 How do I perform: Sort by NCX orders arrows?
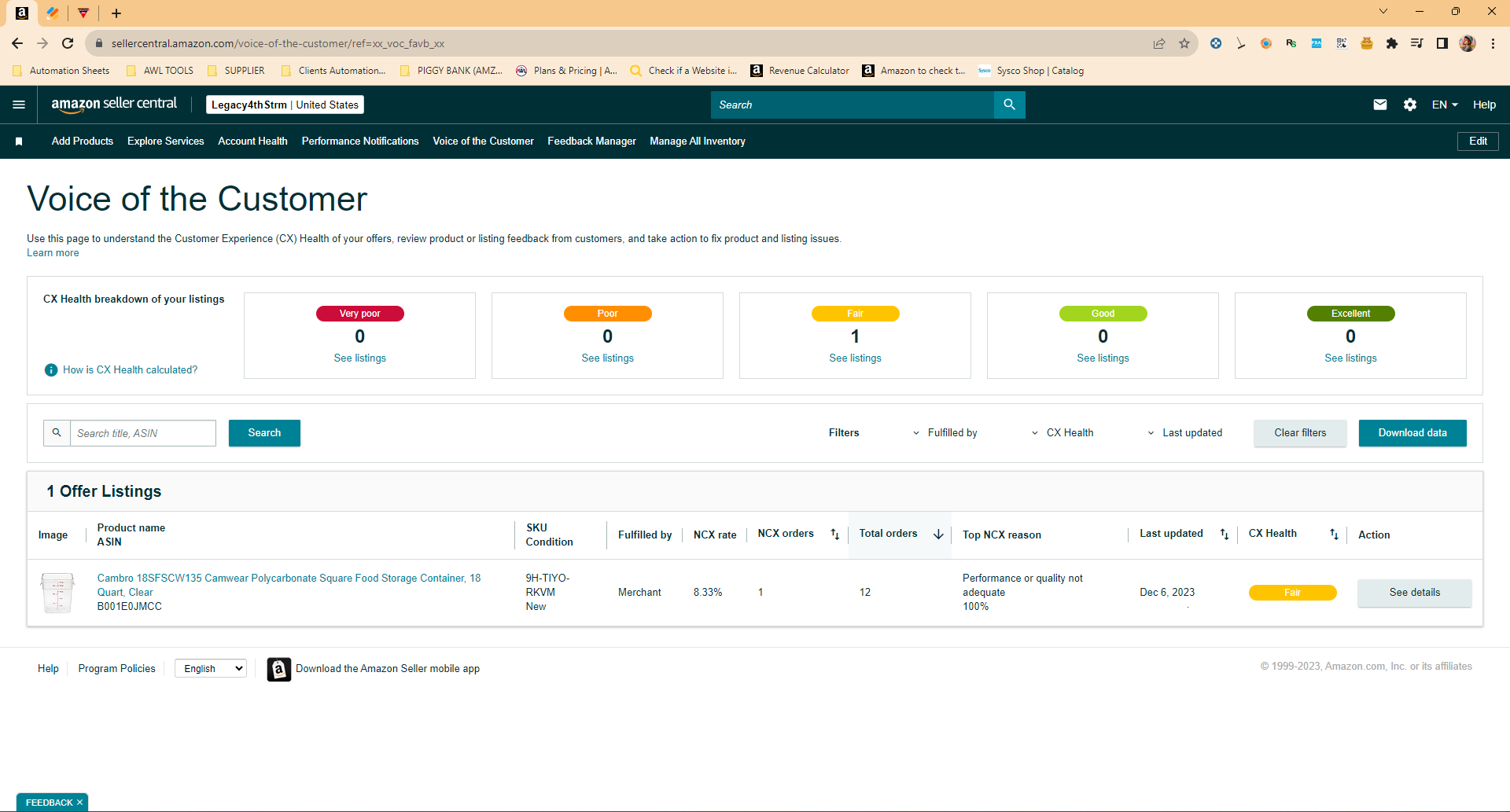point(835,535)
